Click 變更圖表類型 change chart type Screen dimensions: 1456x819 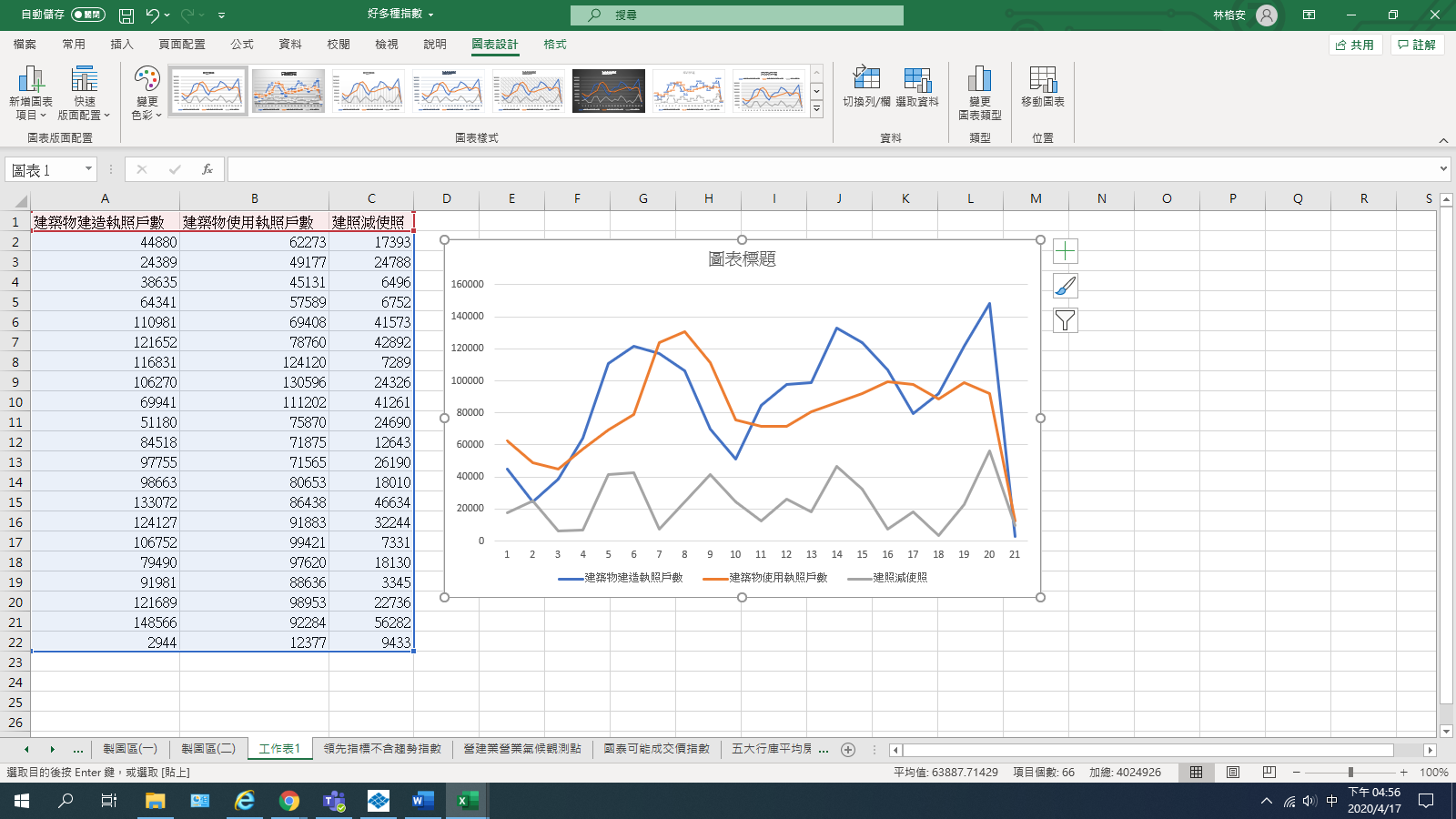[980, 93]
